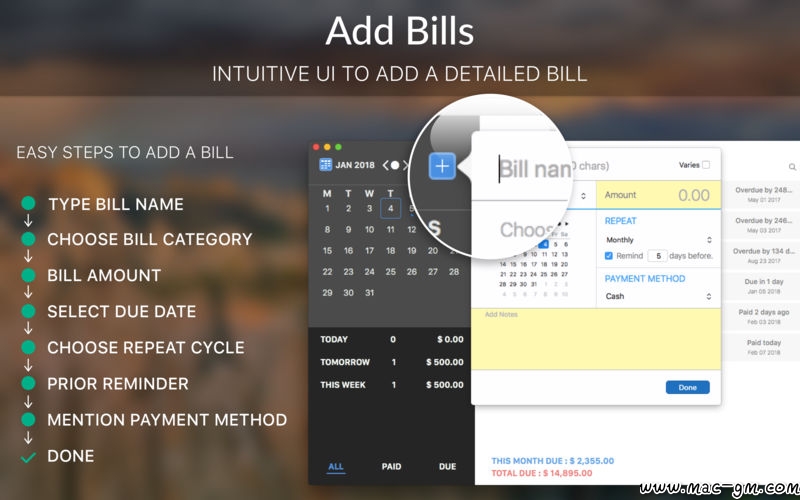The width and height of the screenshot is (800, 500).
Task: Click into the Add Notes area
Action: coord(595,339)
